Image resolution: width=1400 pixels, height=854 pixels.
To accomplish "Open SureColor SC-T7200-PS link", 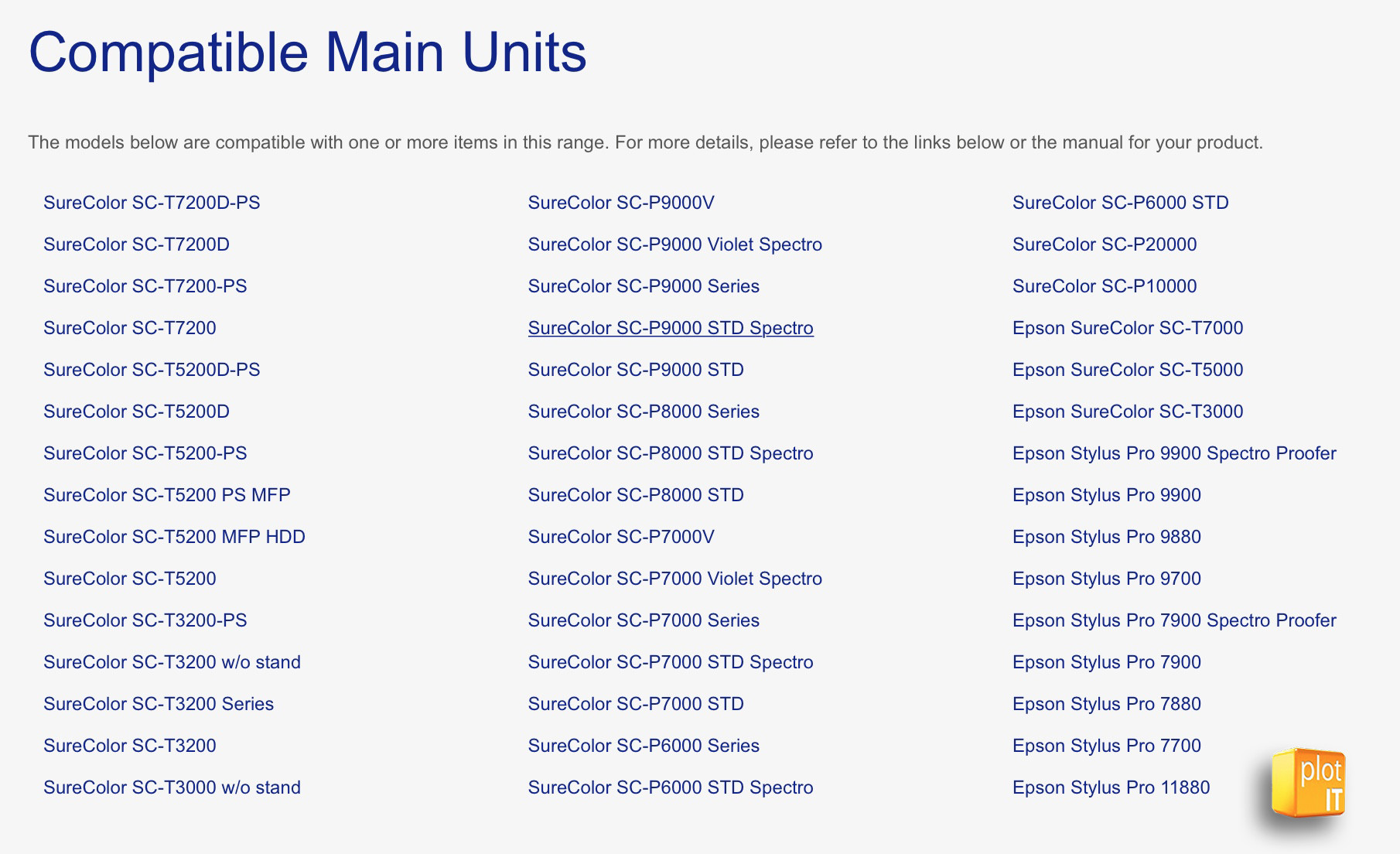I will pos(145,286).
